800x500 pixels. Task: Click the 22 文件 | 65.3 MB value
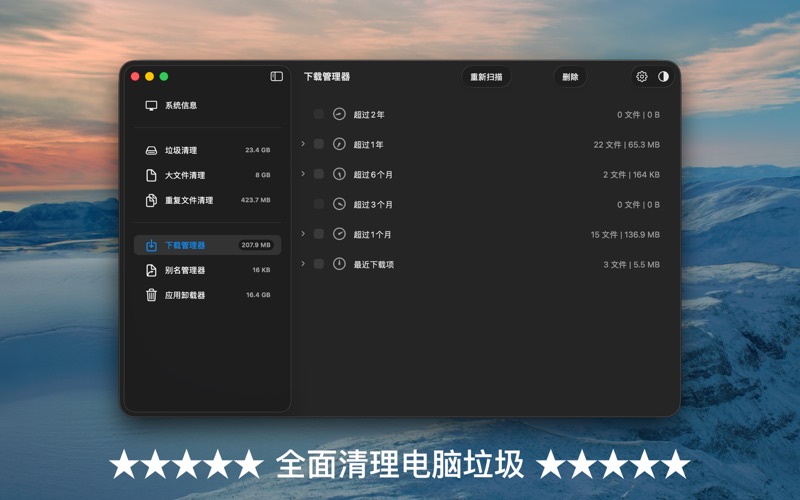tap(627, 145)
